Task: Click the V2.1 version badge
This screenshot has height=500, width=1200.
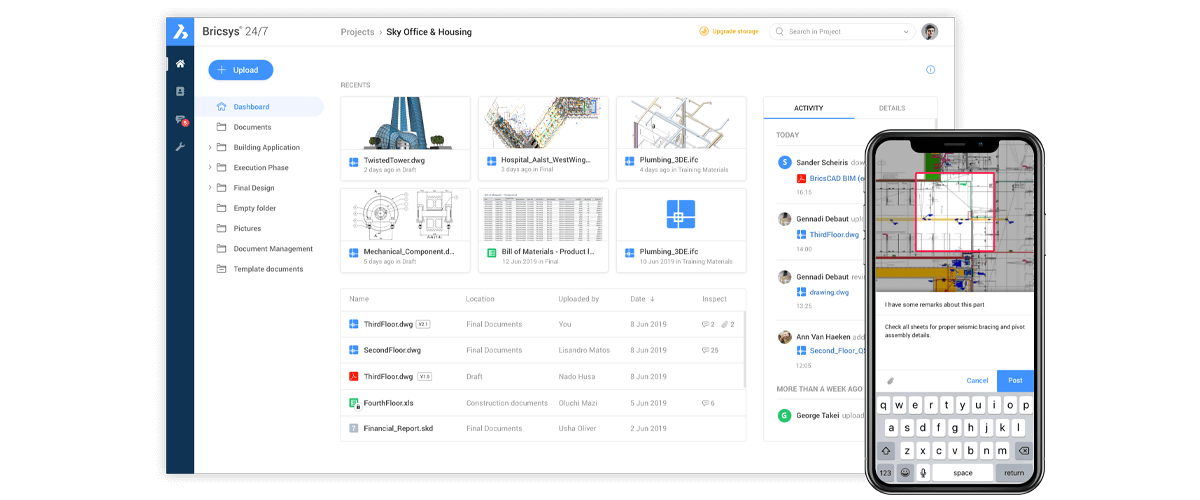Action: point(423,324)
